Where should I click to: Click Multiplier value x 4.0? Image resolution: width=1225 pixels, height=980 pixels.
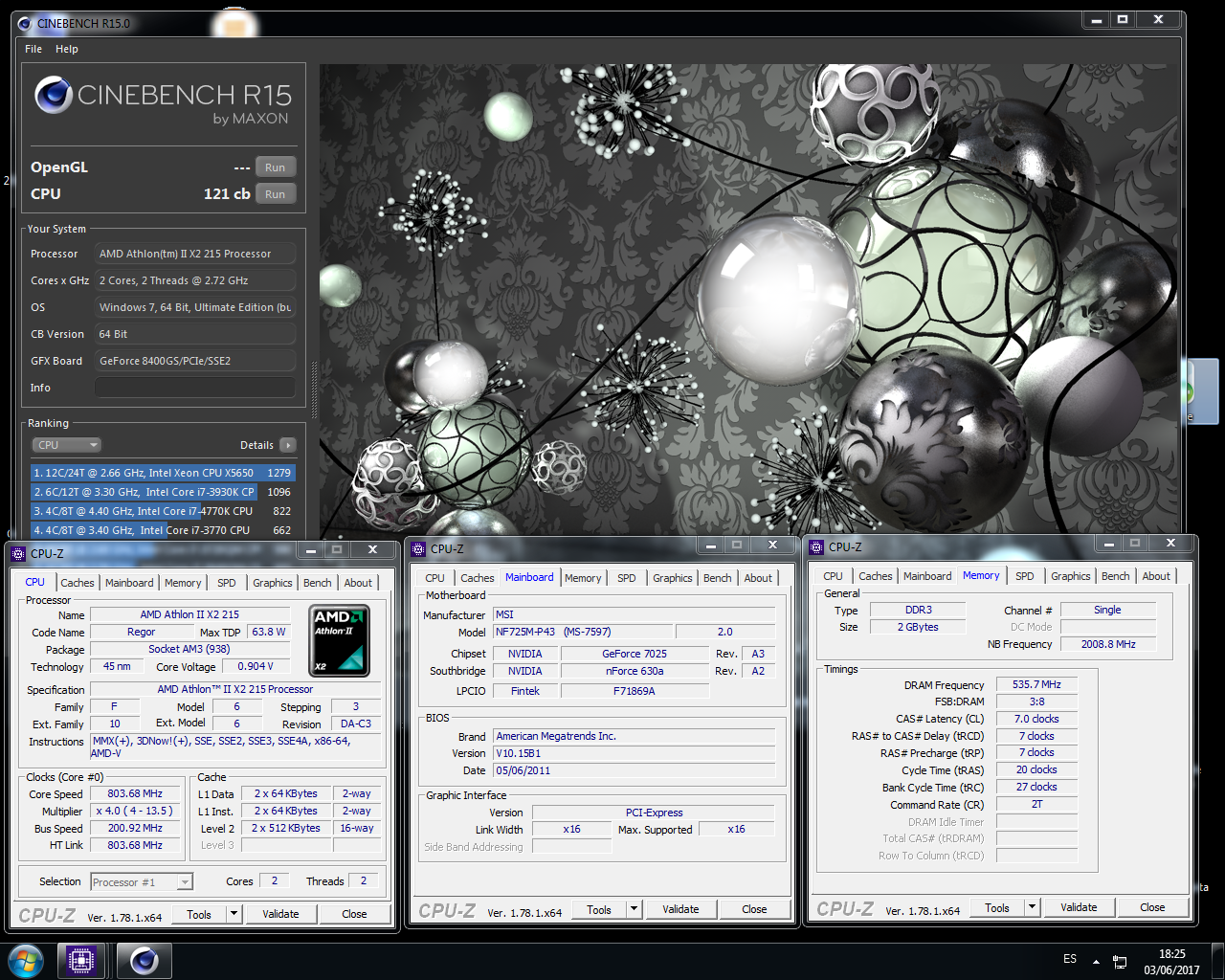[135, 811]
